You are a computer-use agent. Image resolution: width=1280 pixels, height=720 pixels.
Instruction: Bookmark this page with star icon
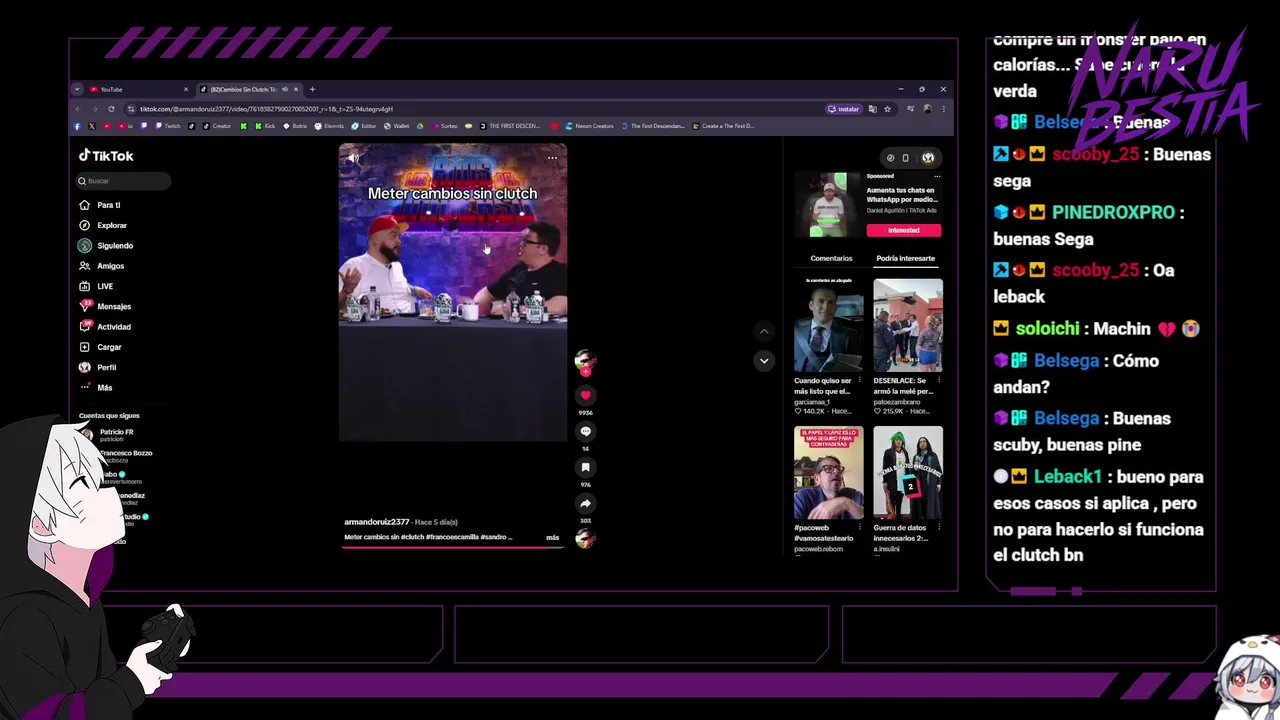point(887,108)
